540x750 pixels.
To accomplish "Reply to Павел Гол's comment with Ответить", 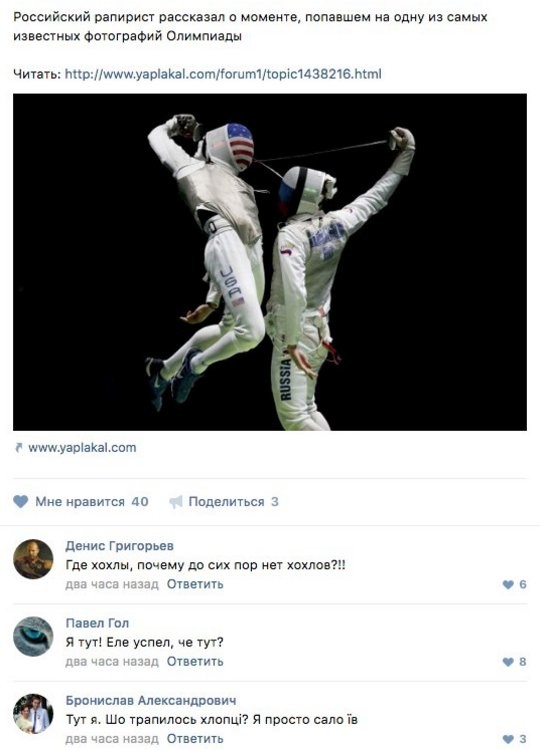I will (195, 662).
